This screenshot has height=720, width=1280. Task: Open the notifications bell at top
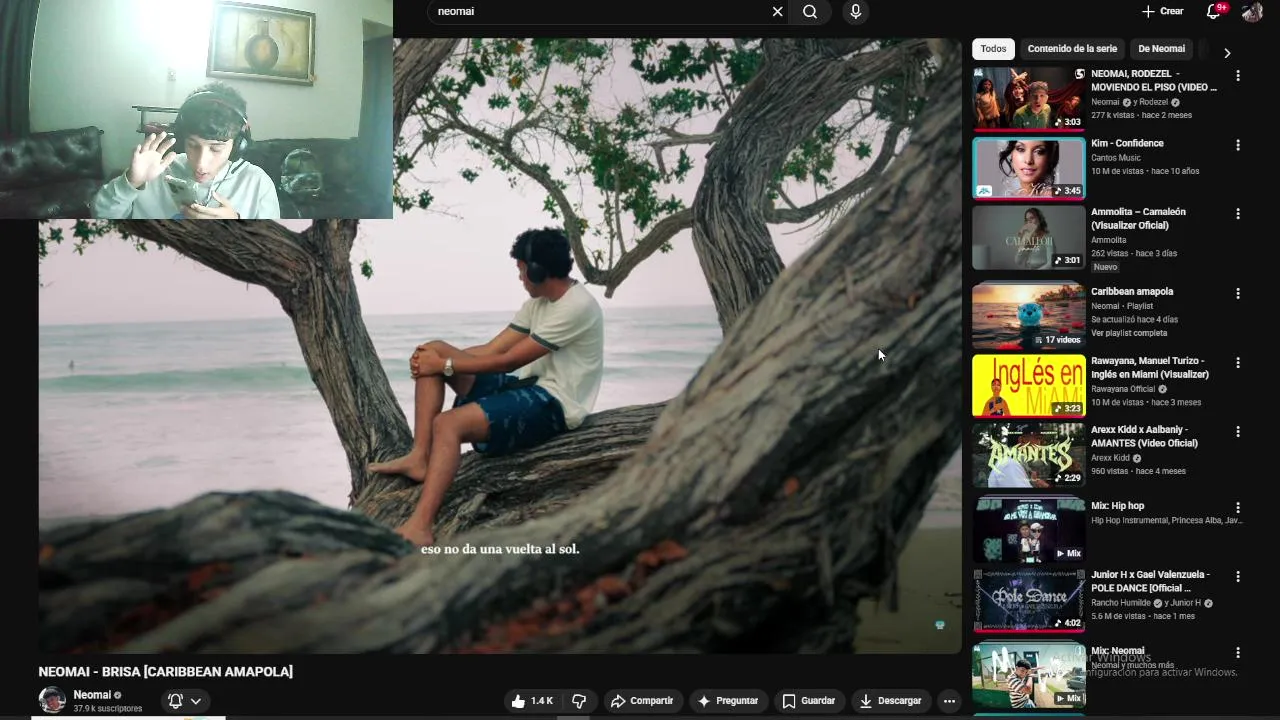point(1213,11)
